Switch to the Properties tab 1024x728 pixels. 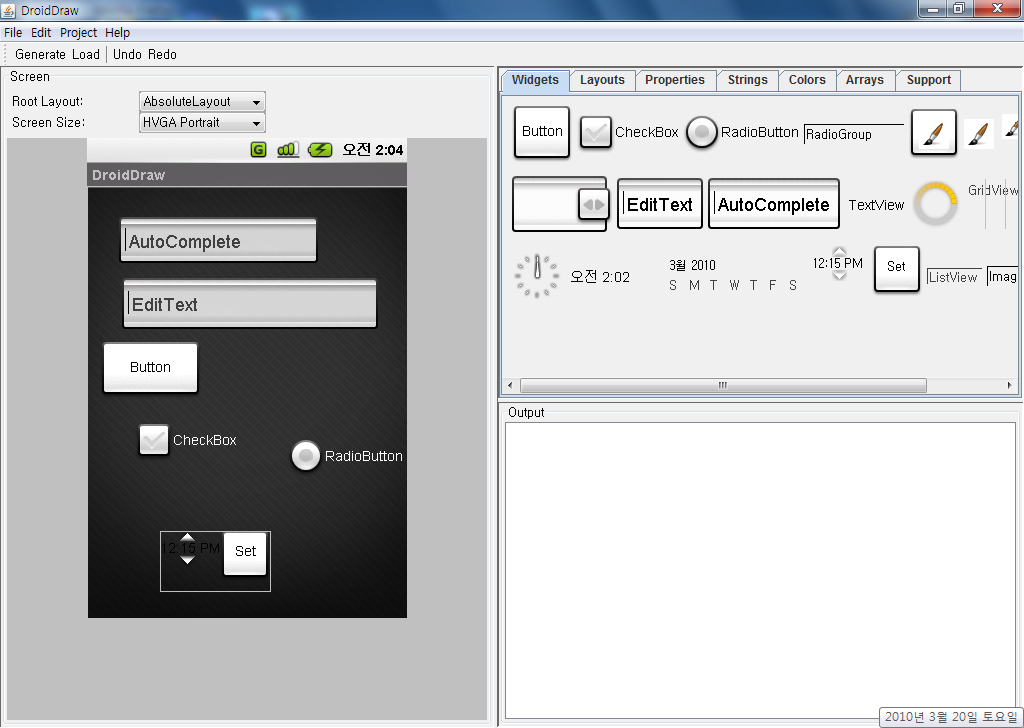(675, 80)
